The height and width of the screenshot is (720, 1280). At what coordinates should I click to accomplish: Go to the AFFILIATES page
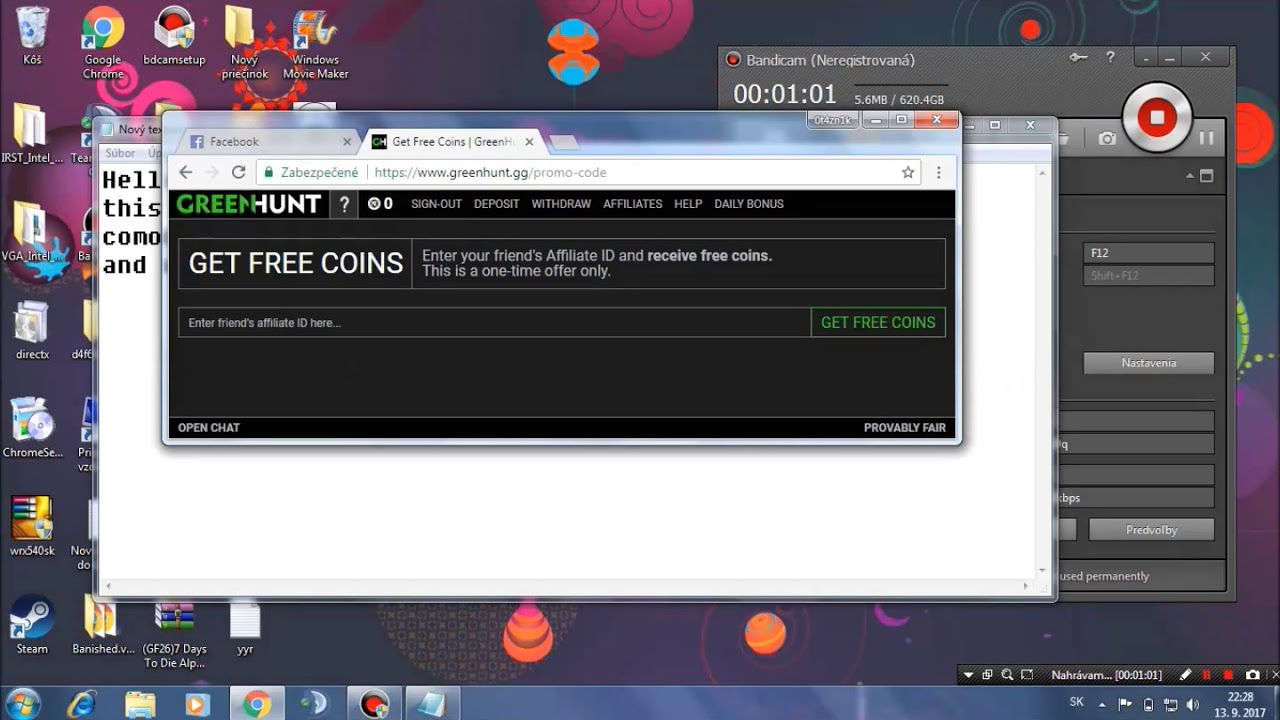[x=632, y=204]
